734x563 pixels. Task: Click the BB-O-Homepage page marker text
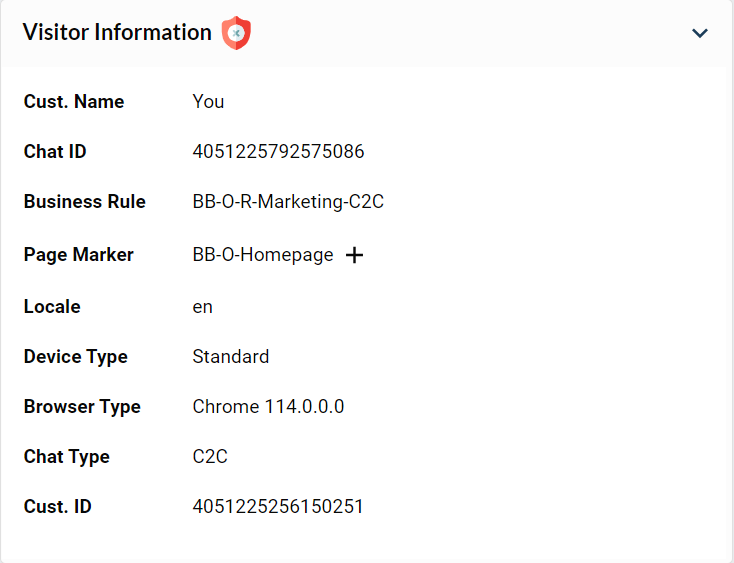click(x=263, y=255)
